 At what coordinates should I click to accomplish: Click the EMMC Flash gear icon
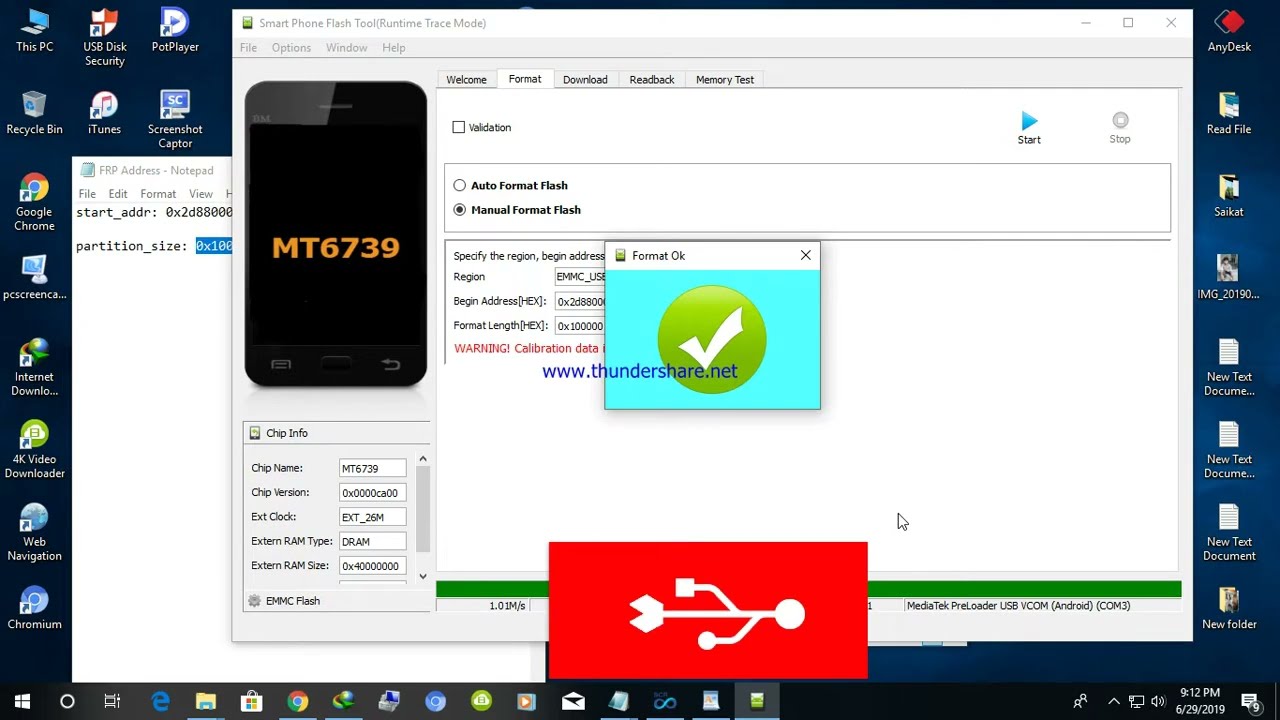[254, 601]
